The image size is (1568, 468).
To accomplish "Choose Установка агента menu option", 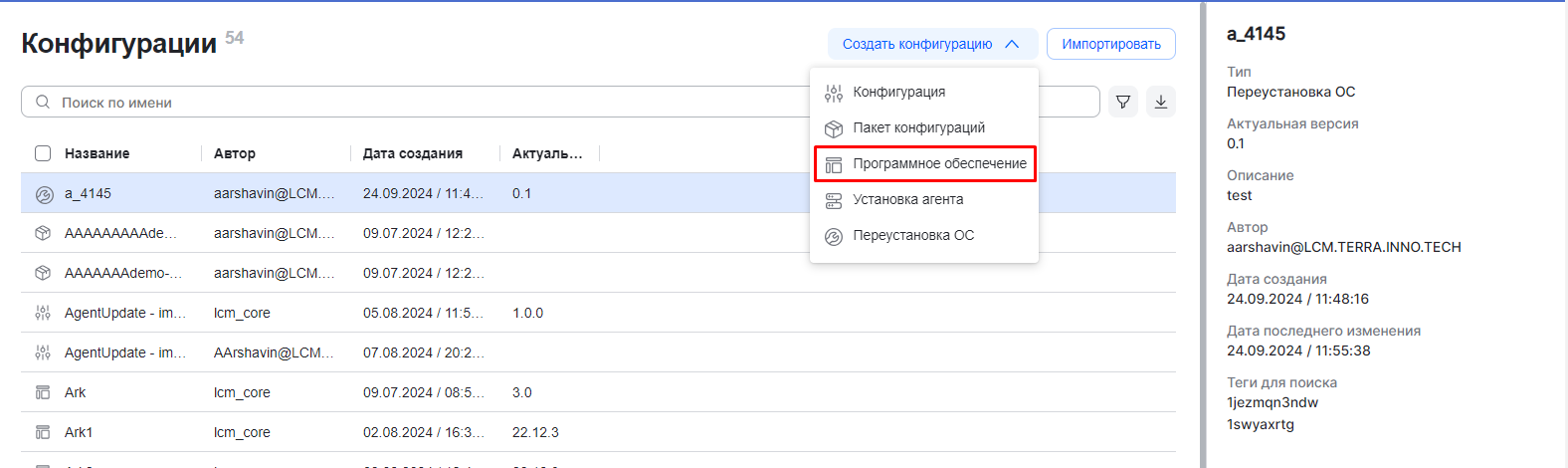I will point(907,199).
